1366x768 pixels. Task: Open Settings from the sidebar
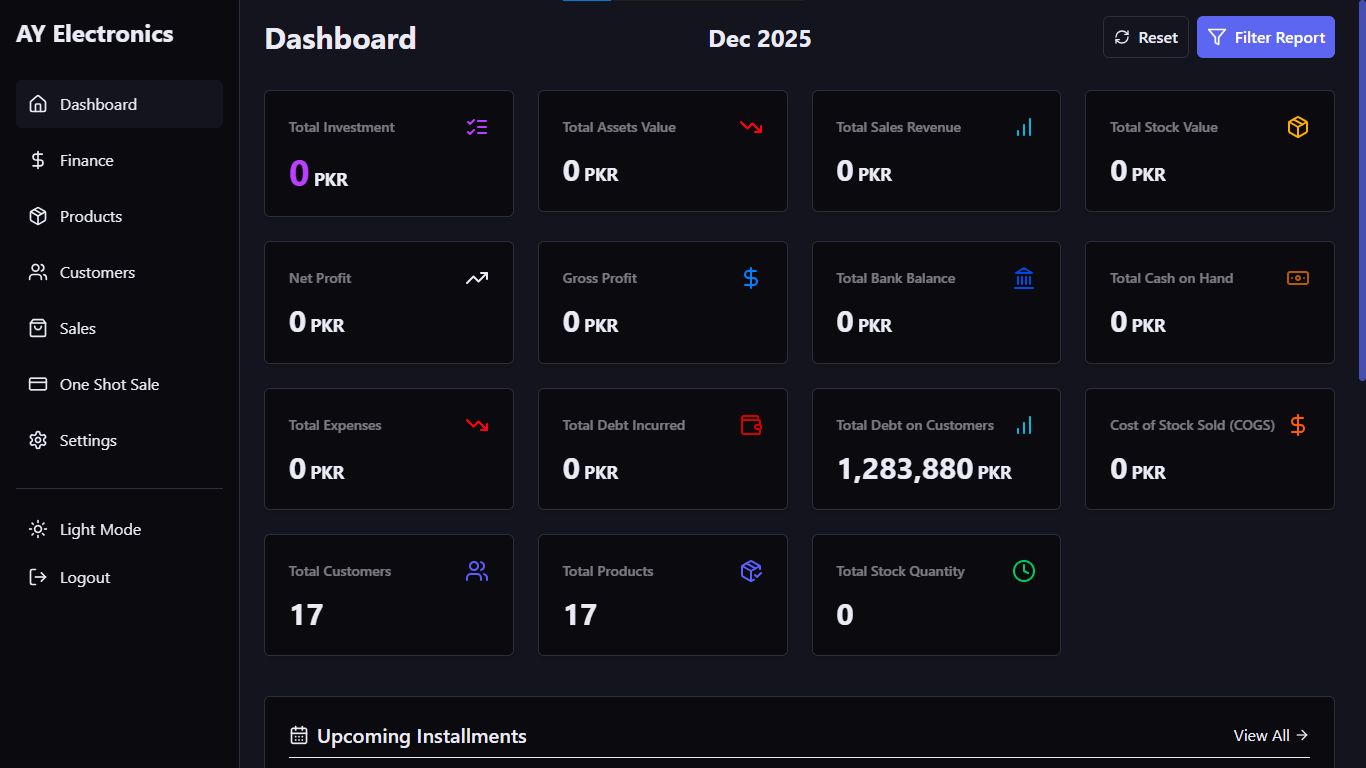(88, 440)
